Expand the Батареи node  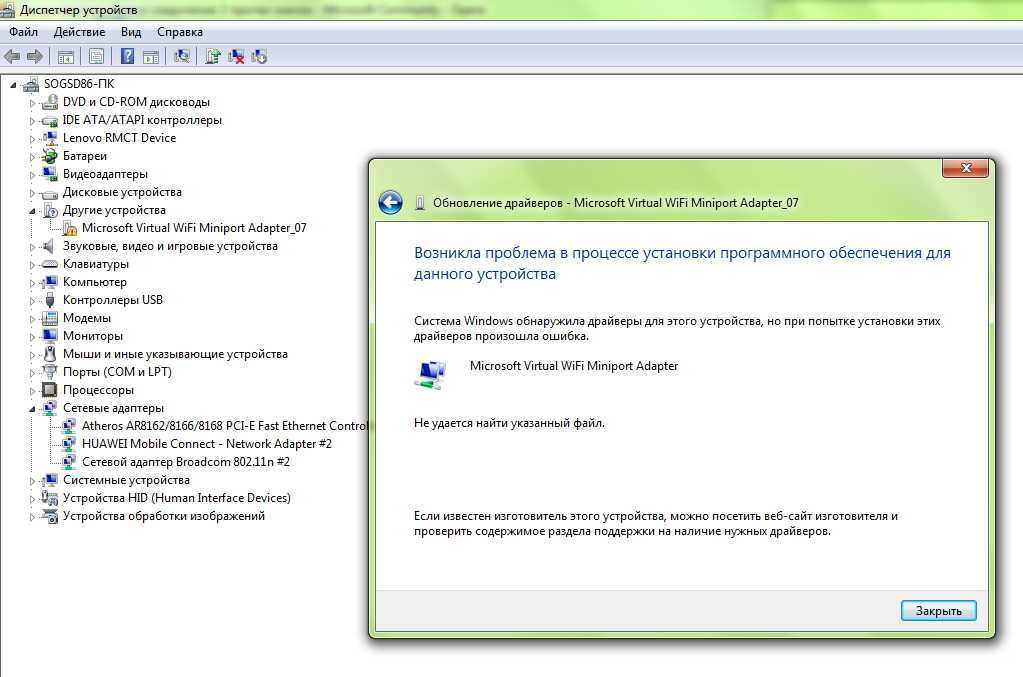[32, 157]
